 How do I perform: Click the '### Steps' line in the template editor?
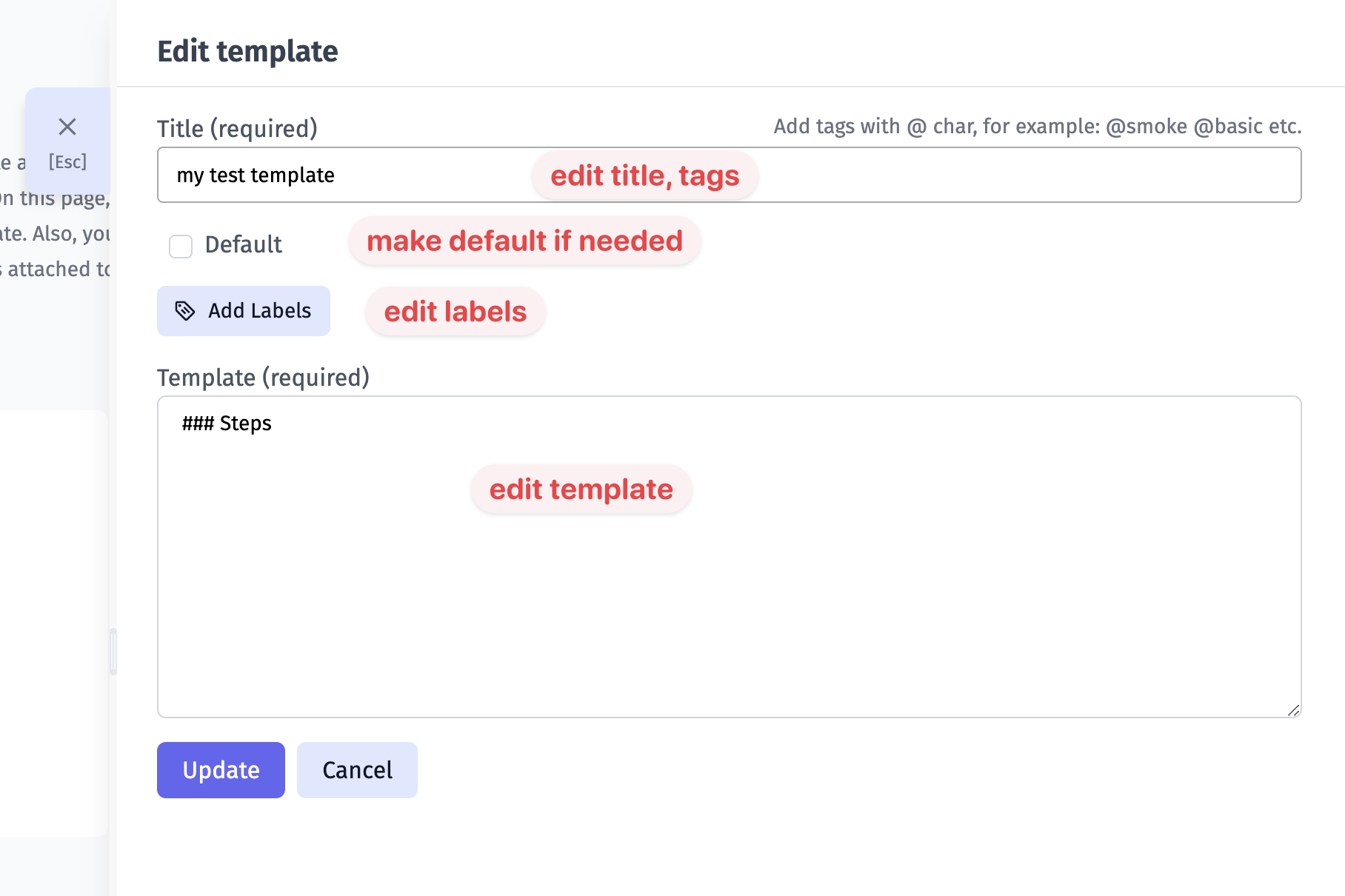pos(227,424)
